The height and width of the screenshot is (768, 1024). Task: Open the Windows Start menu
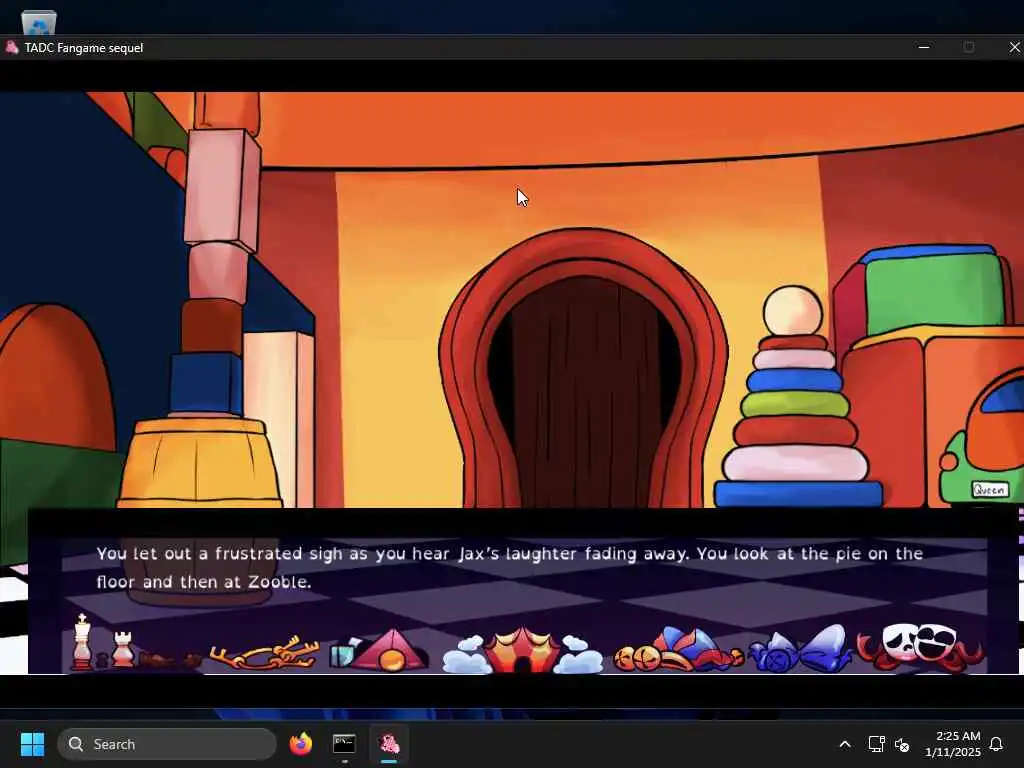click(x=32, y=744)
